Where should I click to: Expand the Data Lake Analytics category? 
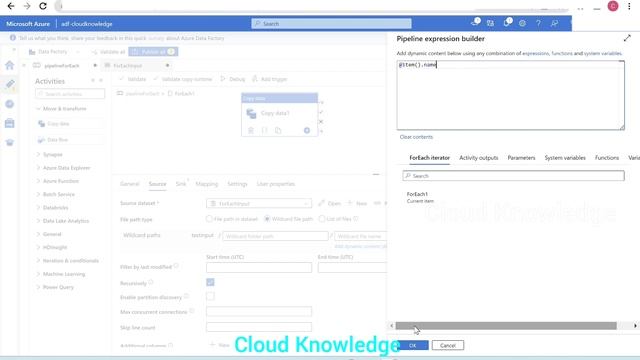pos(63,221)
